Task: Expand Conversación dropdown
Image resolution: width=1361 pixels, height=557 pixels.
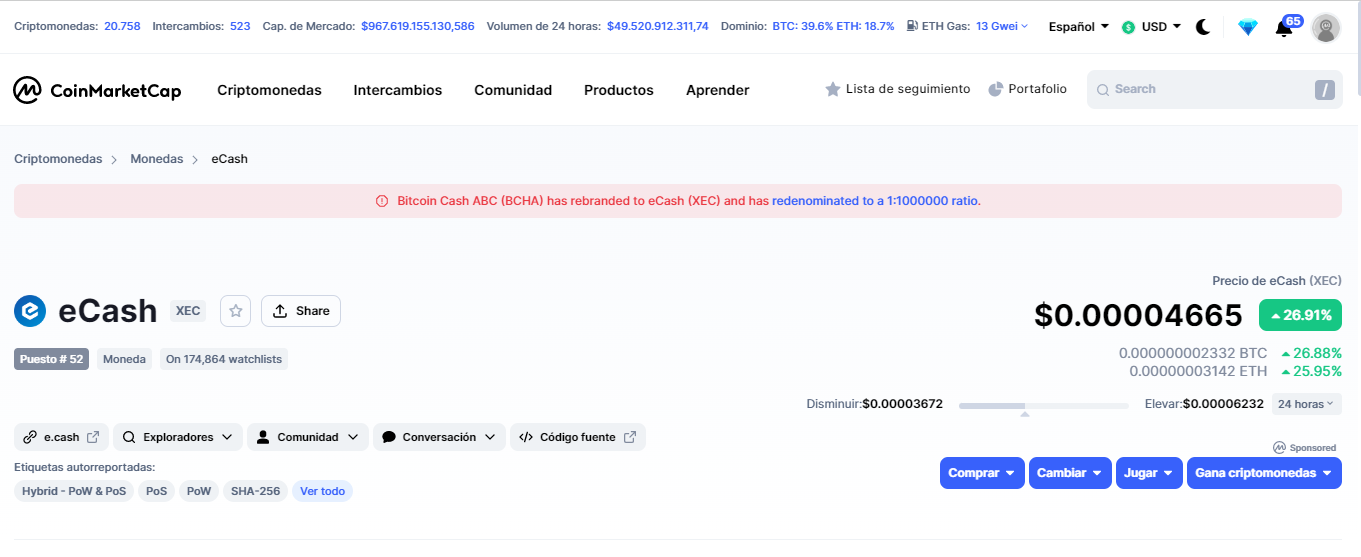Action: [439, 437]
